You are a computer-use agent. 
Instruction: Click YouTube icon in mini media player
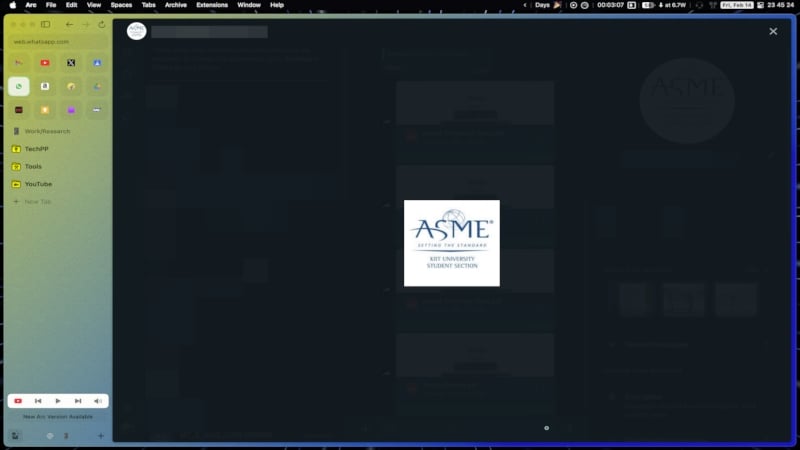click(x=18, y=401)
